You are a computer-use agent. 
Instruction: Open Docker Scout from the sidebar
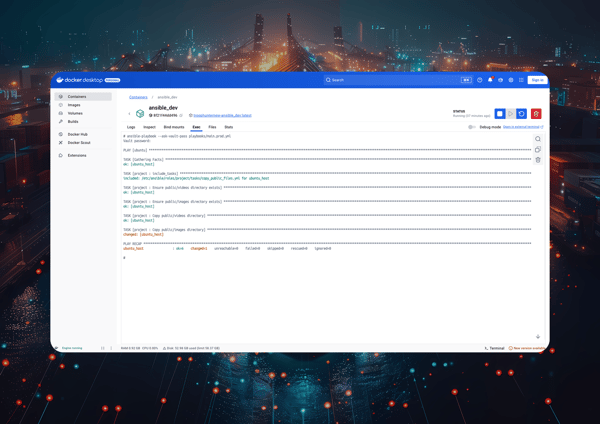click(78, 143)
